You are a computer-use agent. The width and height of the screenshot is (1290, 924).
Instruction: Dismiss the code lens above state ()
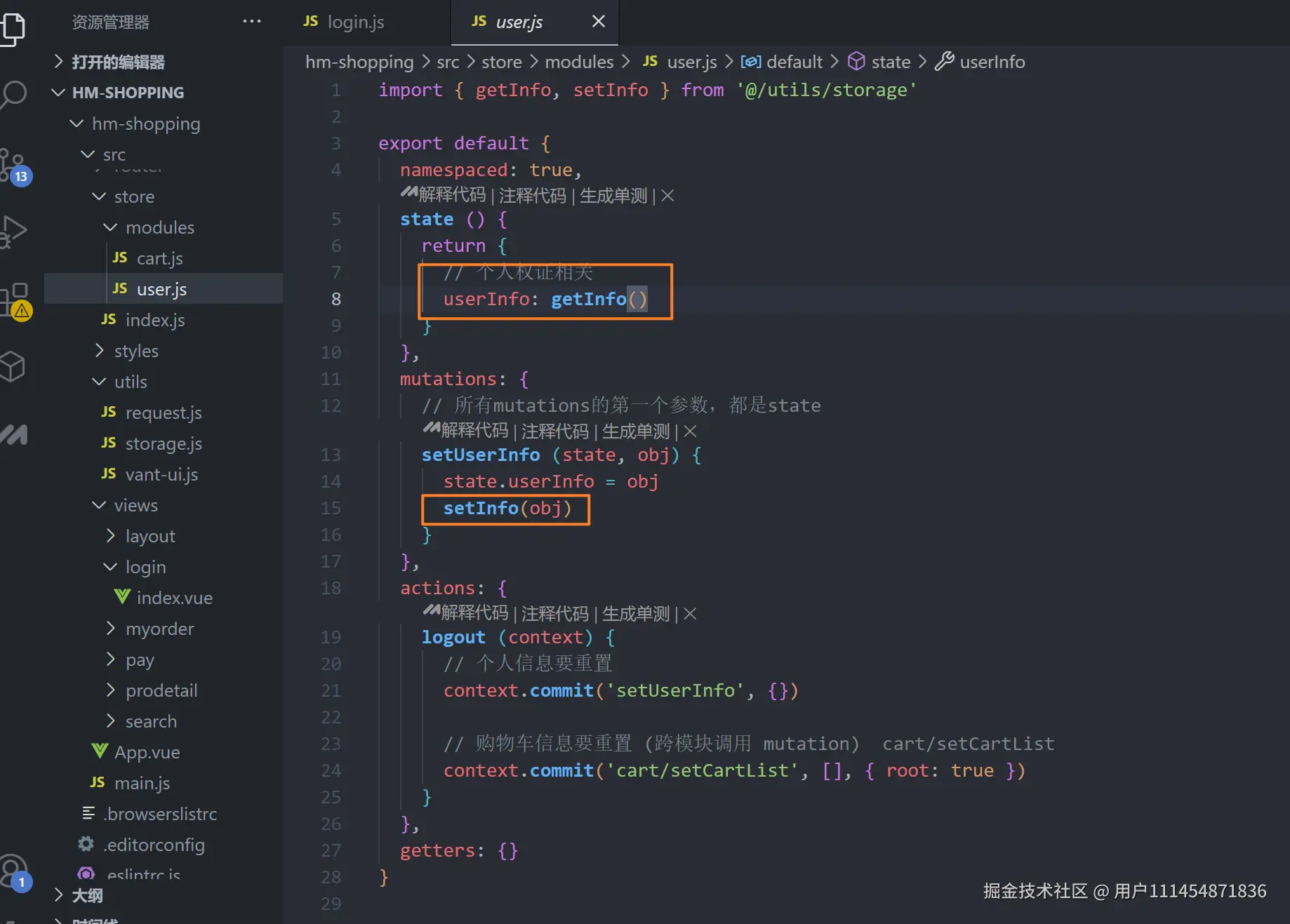point(667,196)
